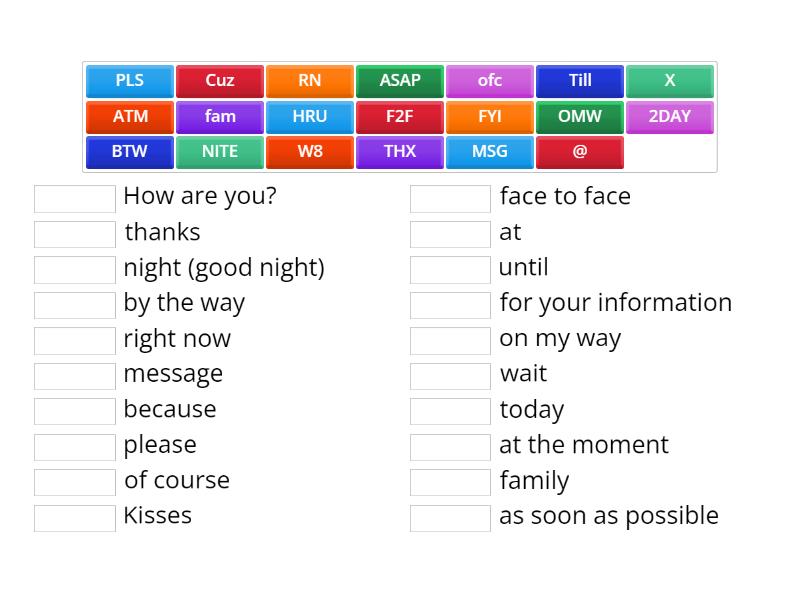Click the orange-red W8 tile
The height and width of the screenshot is (600, 800).
(x=310, y=152)
